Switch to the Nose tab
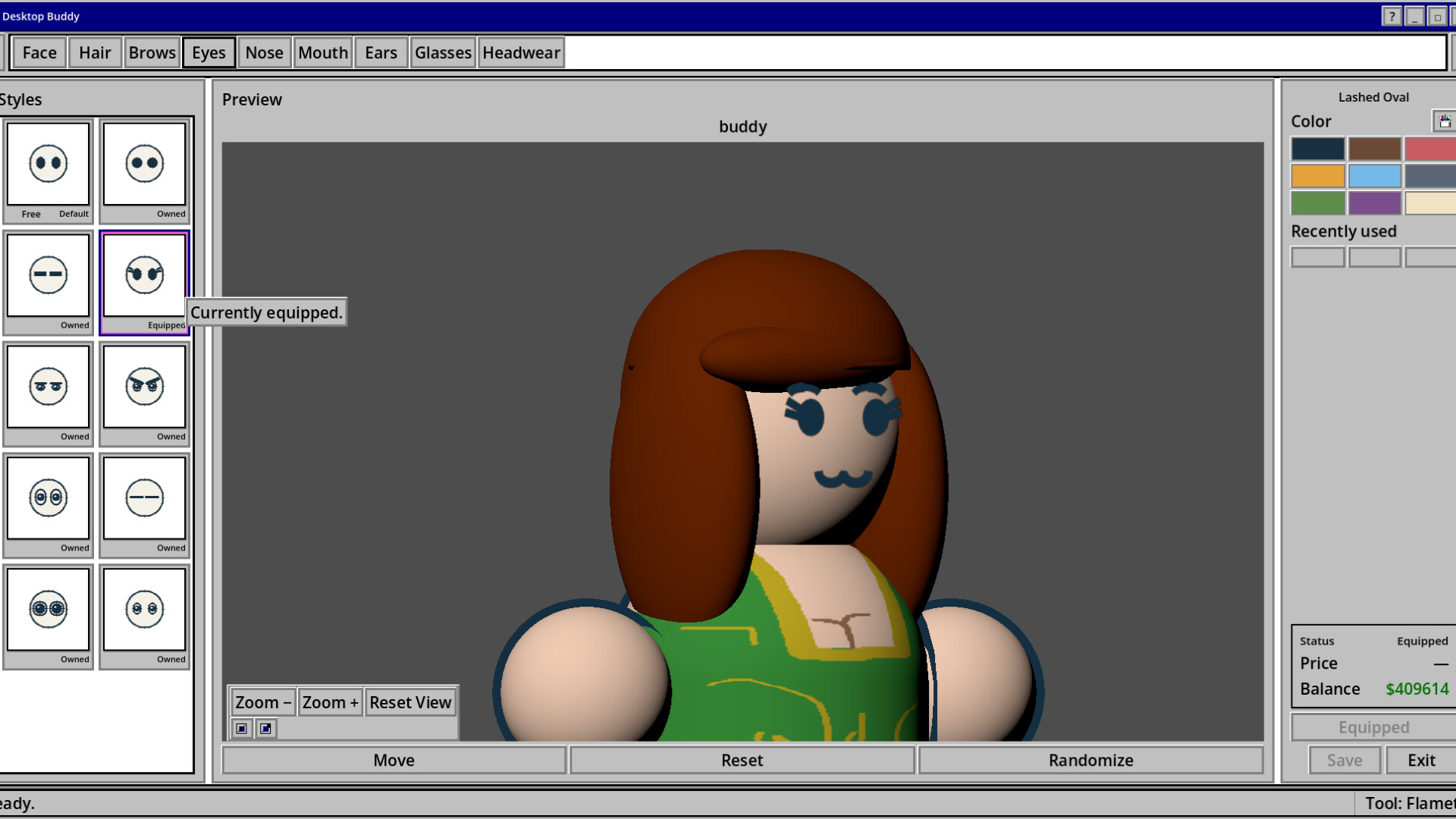Viewport: 1456px width, 819px height. (x=264, y=52)
